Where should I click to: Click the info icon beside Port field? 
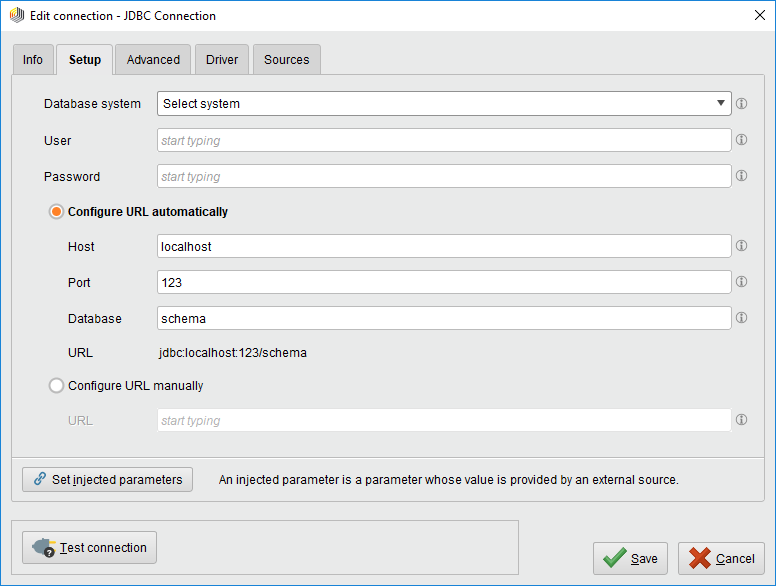point(741,282)
